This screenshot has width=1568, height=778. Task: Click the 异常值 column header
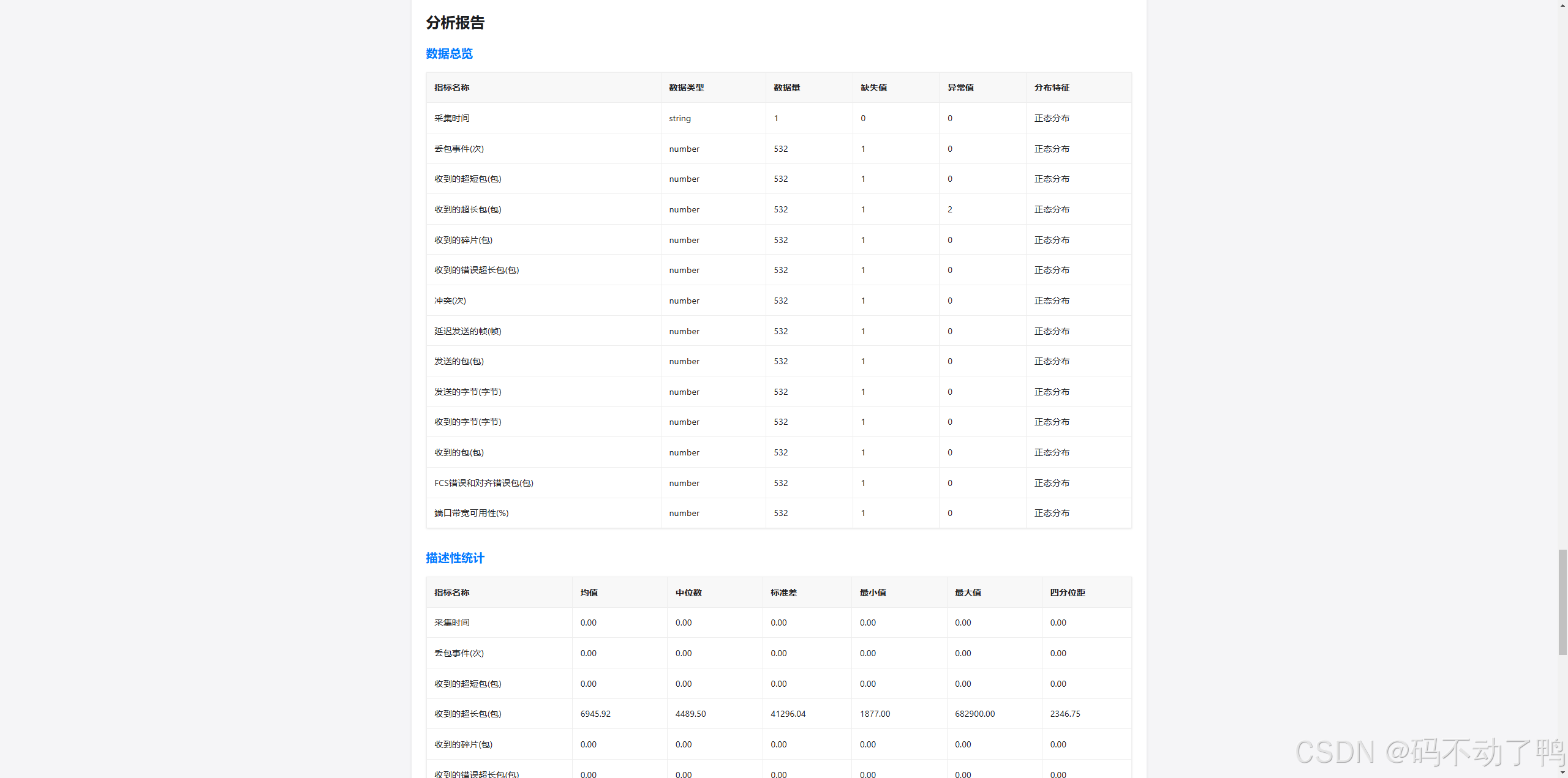click(x=960, y=88)
